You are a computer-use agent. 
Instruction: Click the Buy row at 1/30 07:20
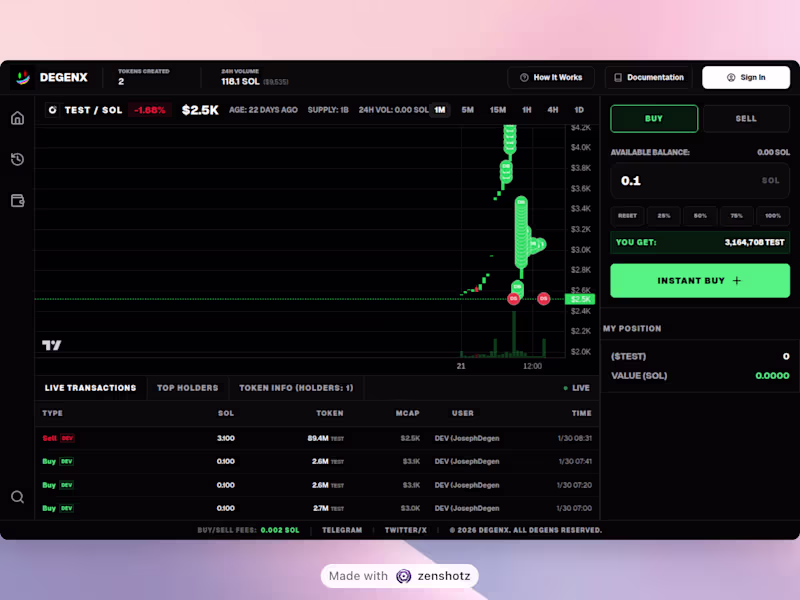point(317,485)
